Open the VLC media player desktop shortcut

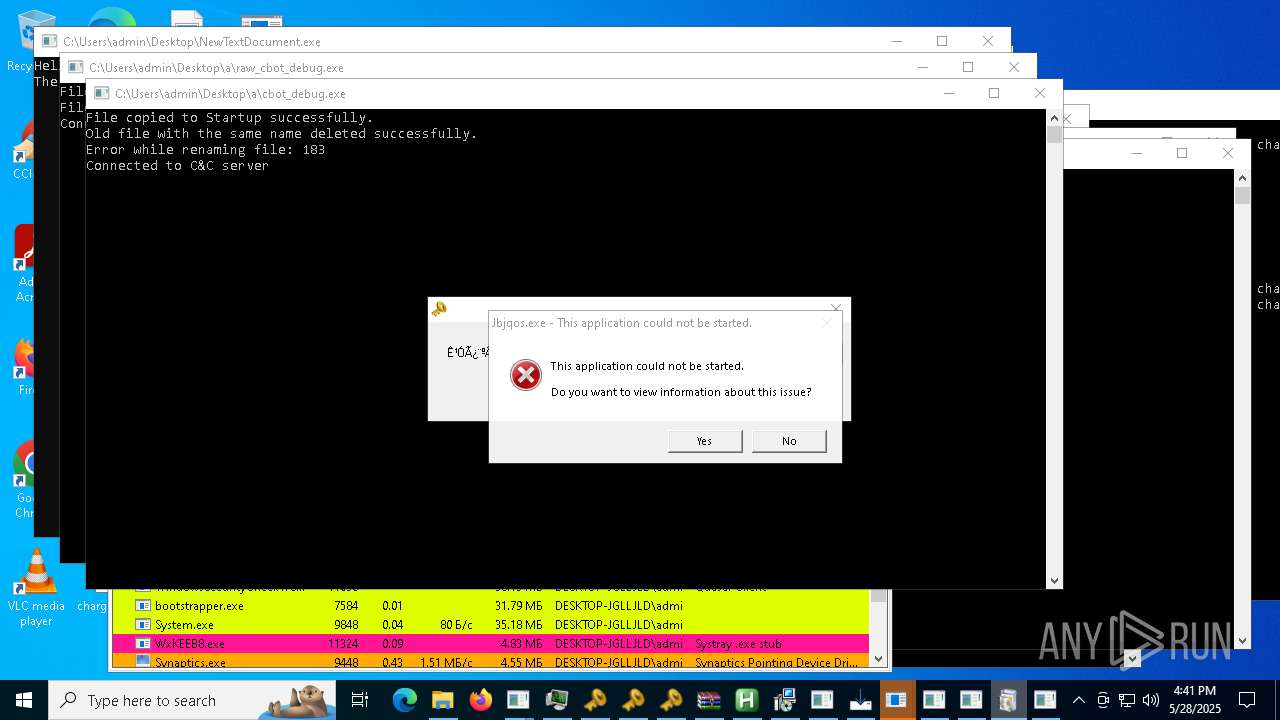click(x=37, y=588)
